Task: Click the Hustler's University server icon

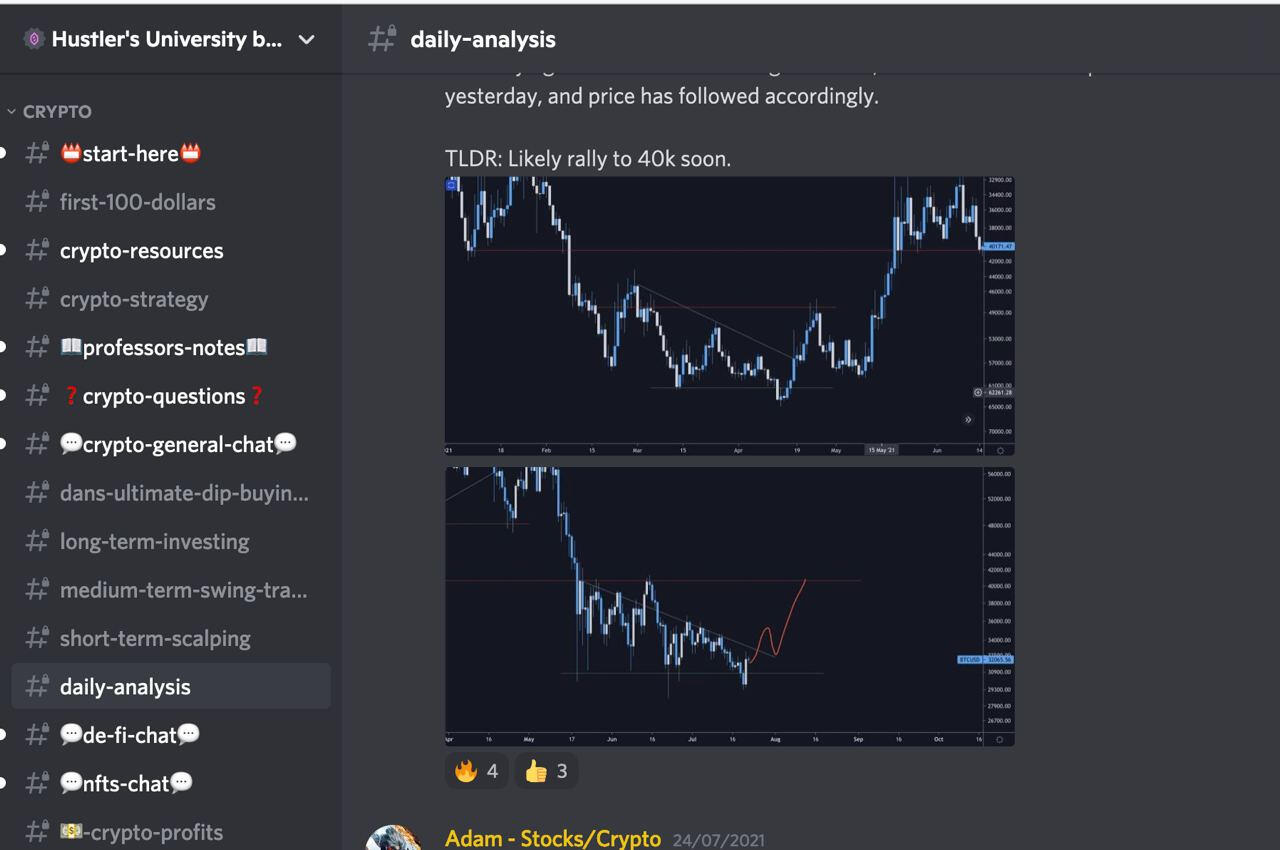Action: (34, 40)
